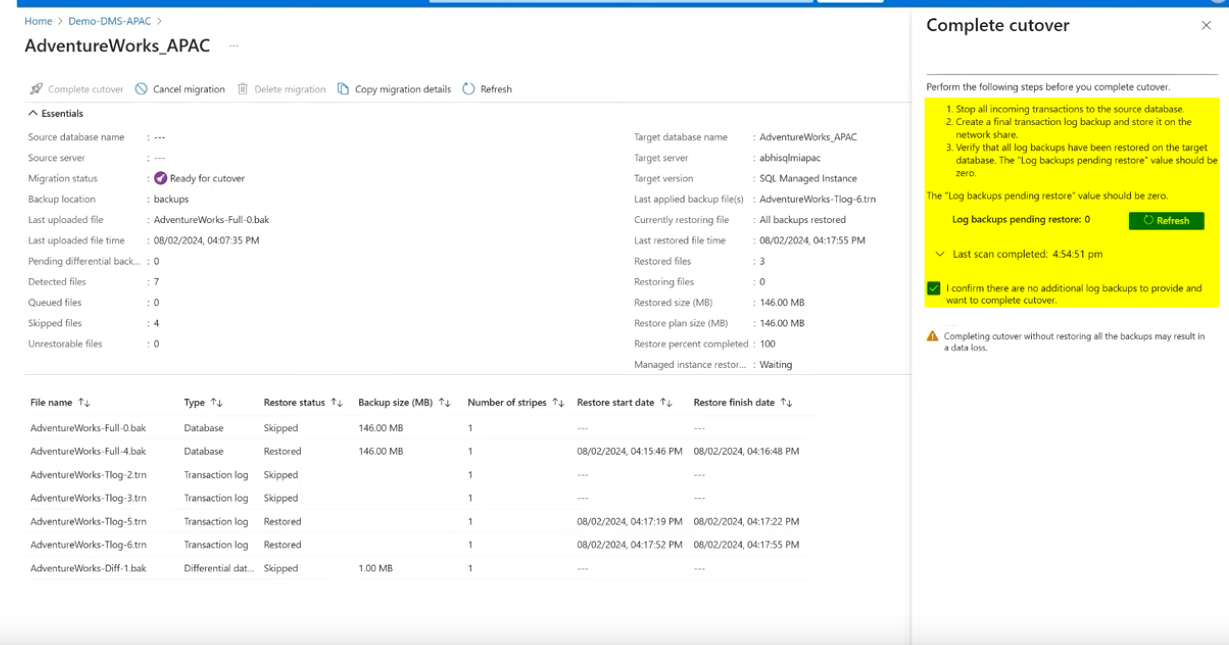Click the toolbar Refresh icon
The height and width of the screenshot is (645, 1229).
(x=469, y=89)
